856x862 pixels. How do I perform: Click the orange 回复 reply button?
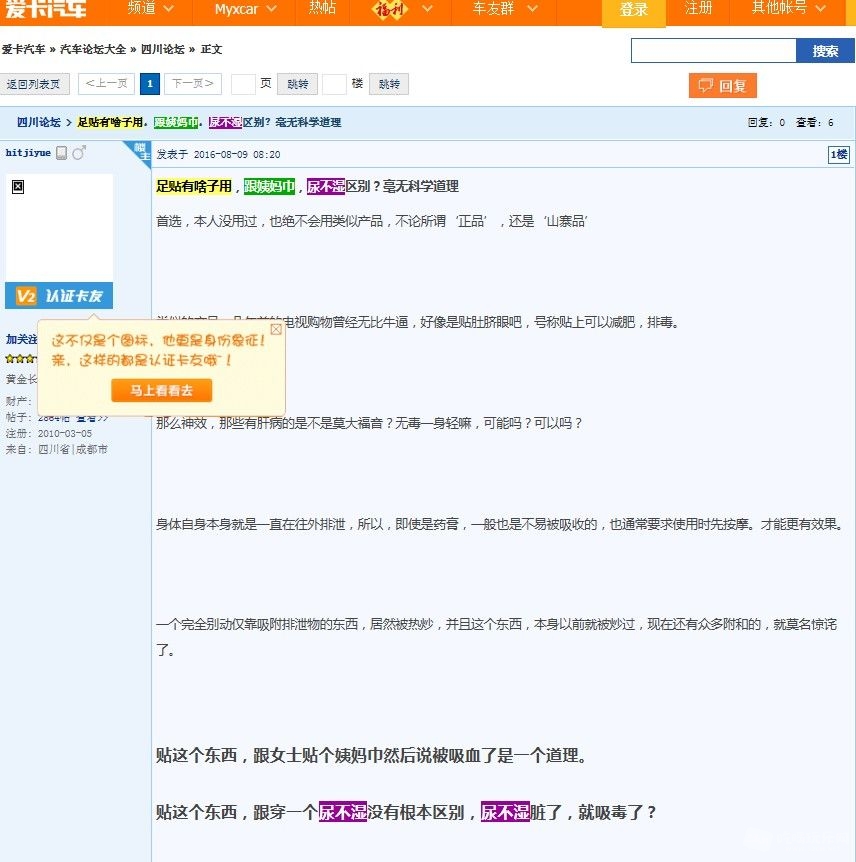tap(722, 86)
